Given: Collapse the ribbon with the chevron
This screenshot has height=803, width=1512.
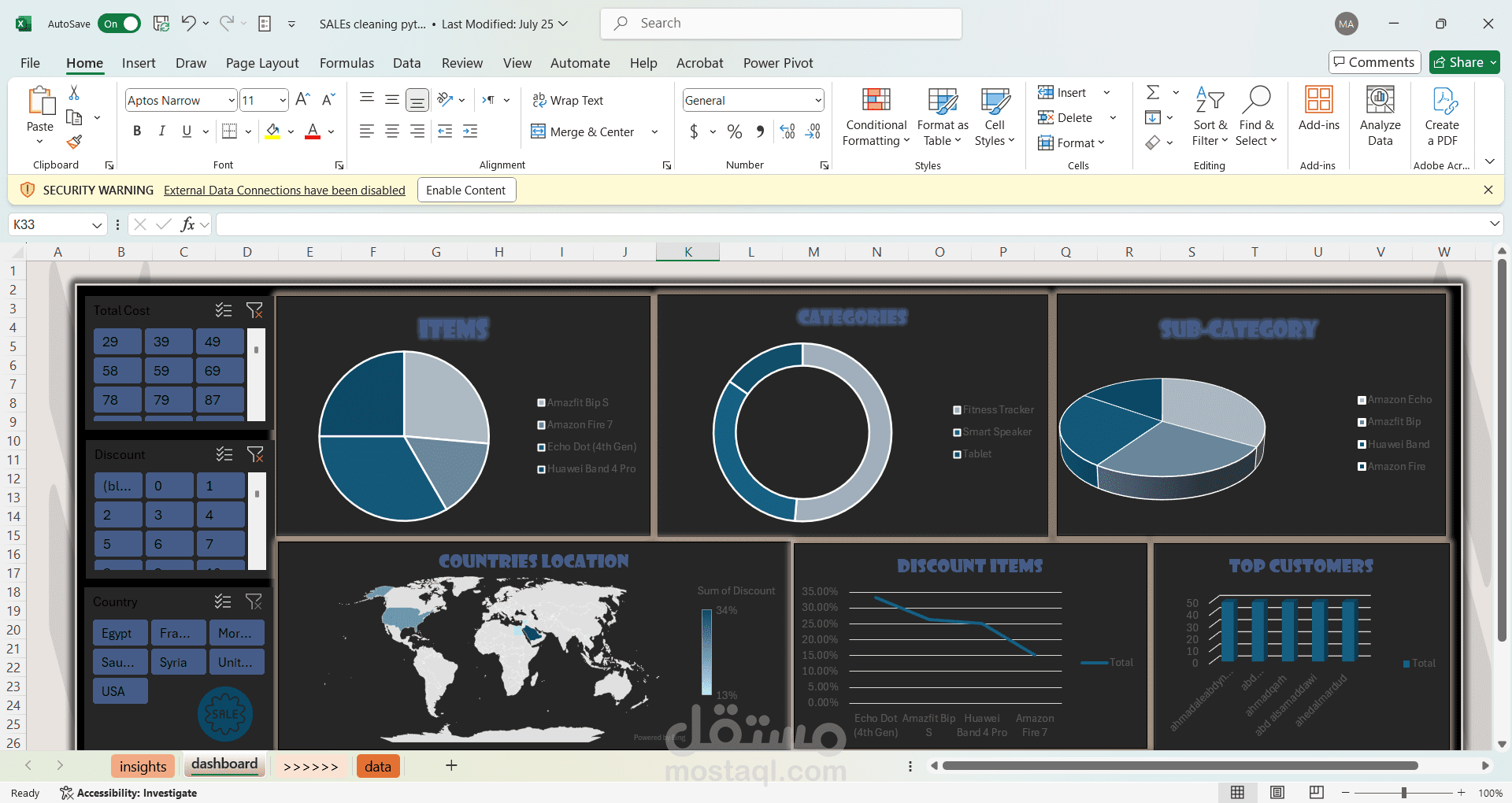Looking at the screenshot, I should point(1490,161).
